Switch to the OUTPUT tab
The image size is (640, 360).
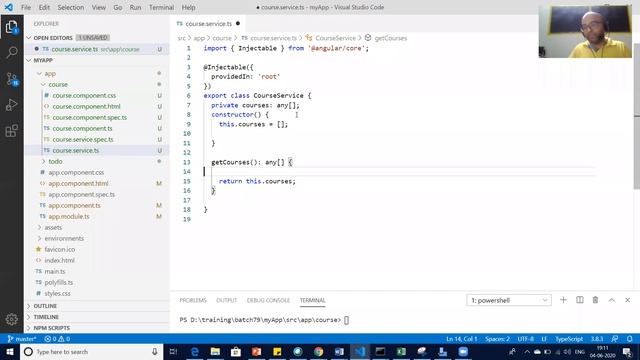pyautogui.click(x=227, y=300)
